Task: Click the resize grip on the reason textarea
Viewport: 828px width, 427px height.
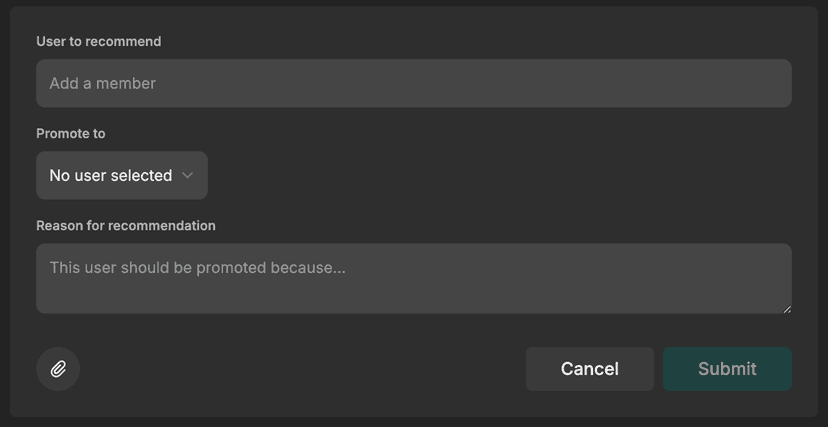Action: pyautogui.click(x=786, y=308)
